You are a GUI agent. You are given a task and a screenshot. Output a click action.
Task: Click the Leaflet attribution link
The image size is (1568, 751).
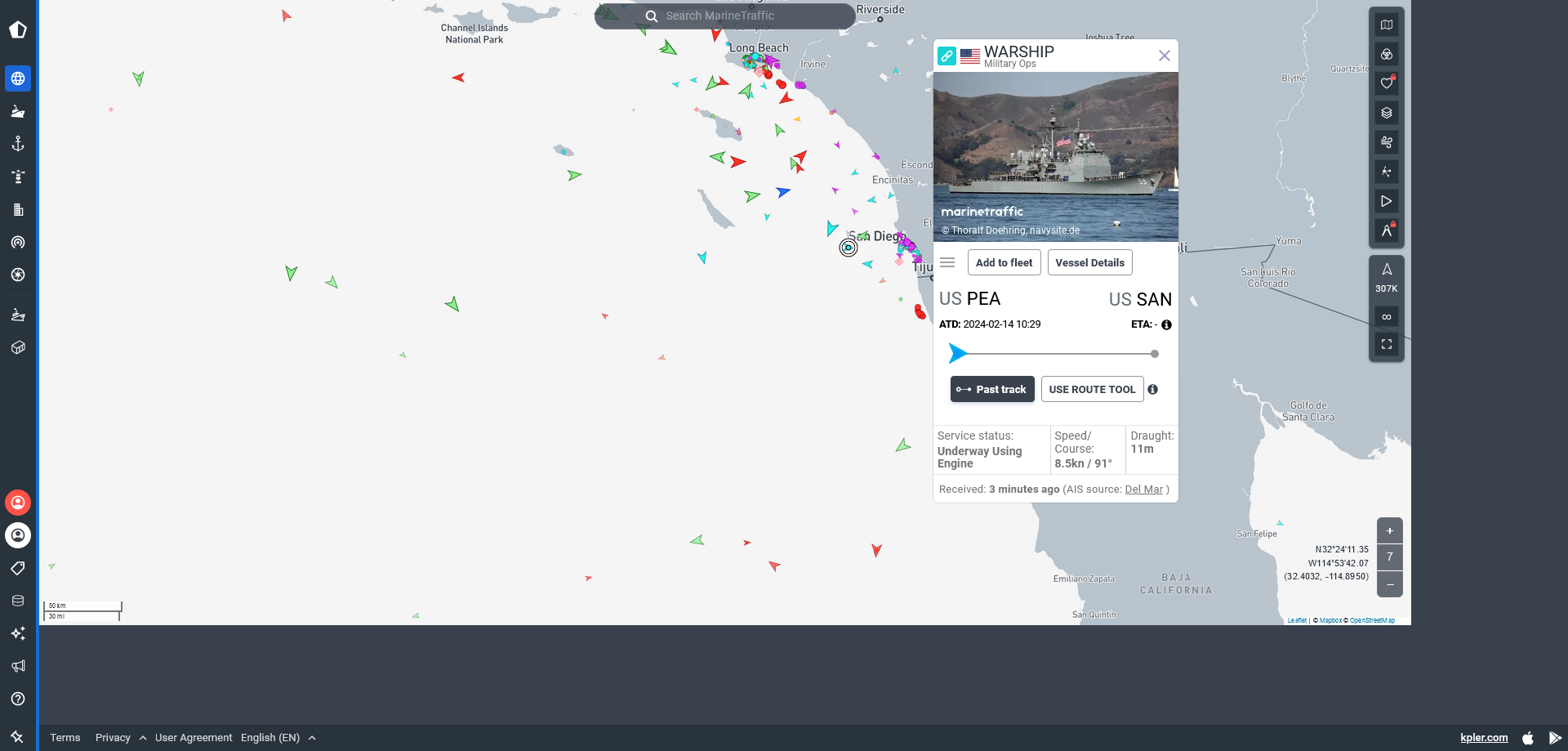[1297, 620]
